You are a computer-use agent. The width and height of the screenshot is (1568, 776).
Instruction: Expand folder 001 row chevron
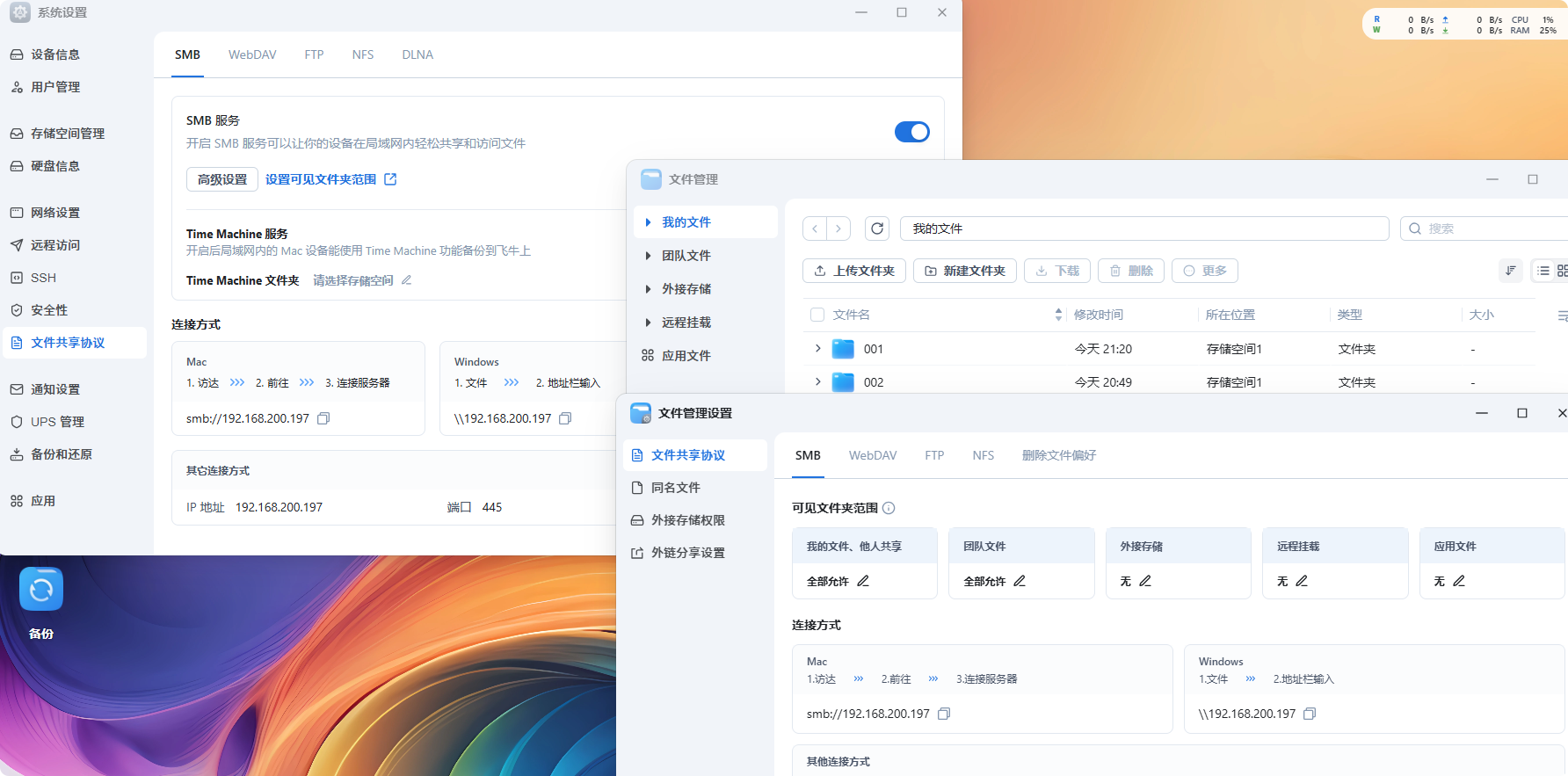817,349
